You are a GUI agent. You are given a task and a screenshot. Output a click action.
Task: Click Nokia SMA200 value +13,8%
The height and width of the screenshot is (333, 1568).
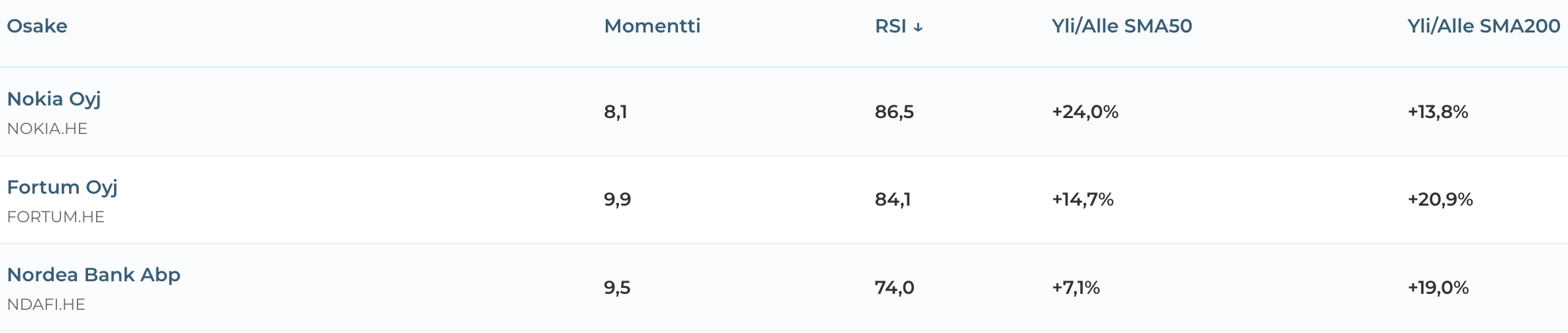(1437, 111)
